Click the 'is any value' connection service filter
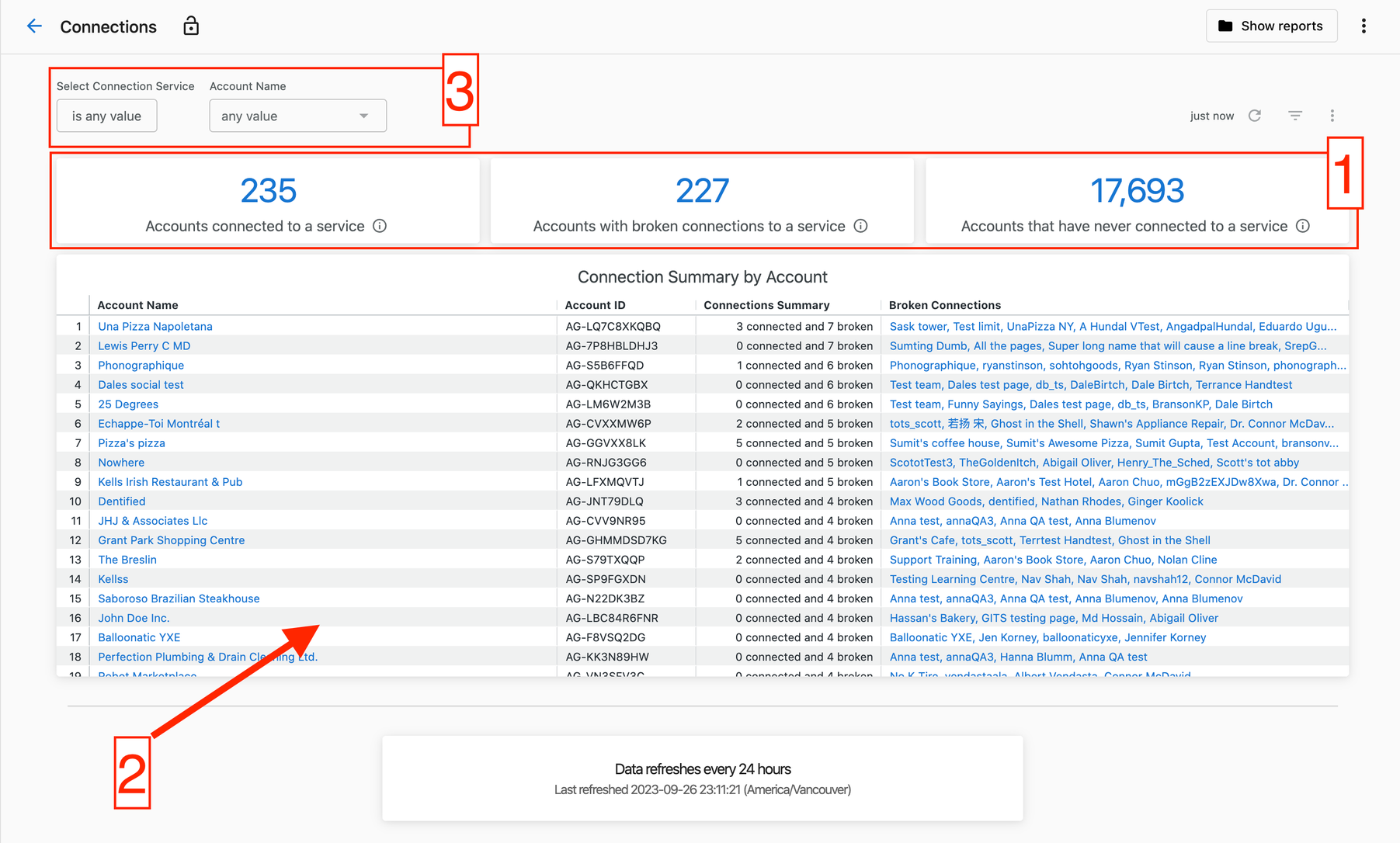 (x=107, y=116)
